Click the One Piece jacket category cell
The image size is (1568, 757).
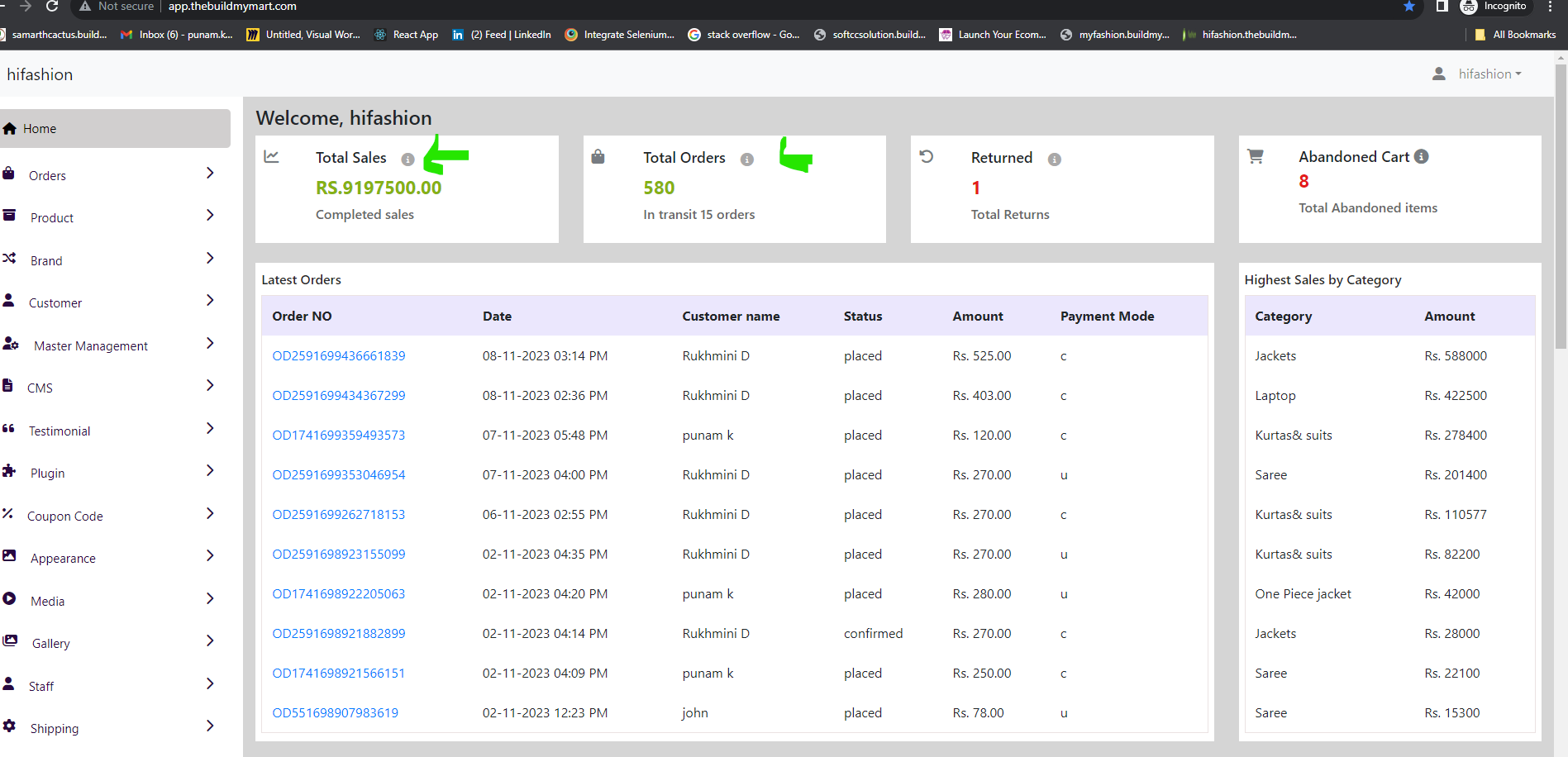pyautogui.click(x=1303, y=594)
